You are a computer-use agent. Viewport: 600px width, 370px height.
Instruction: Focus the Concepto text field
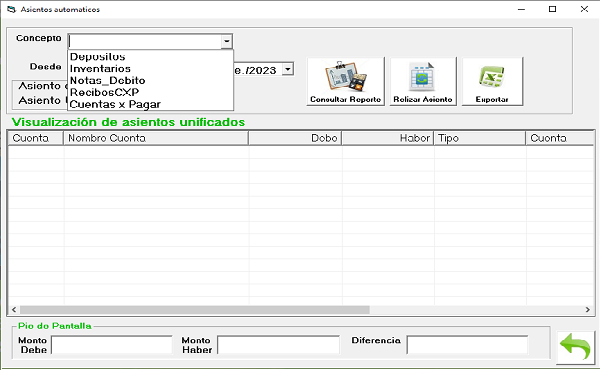tap(145, 41)
